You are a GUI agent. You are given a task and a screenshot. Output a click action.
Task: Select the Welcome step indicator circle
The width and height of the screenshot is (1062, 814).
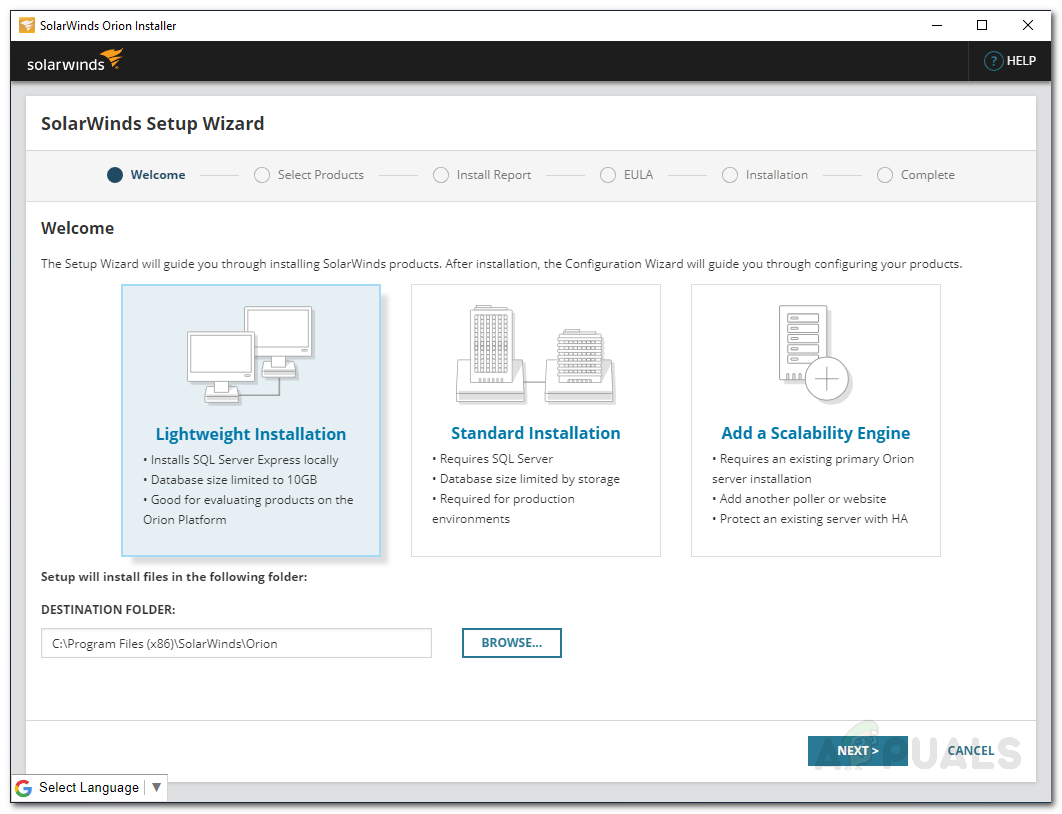[115, 175]
